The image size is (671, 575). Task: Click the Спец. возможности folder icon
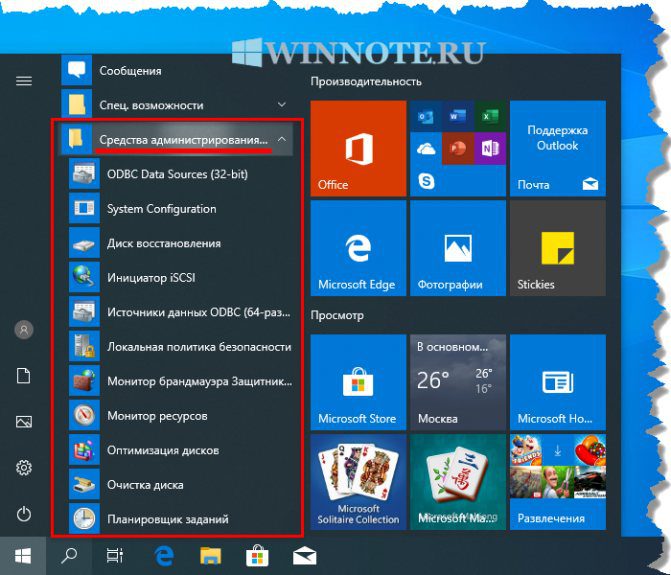tap(77, 105)
